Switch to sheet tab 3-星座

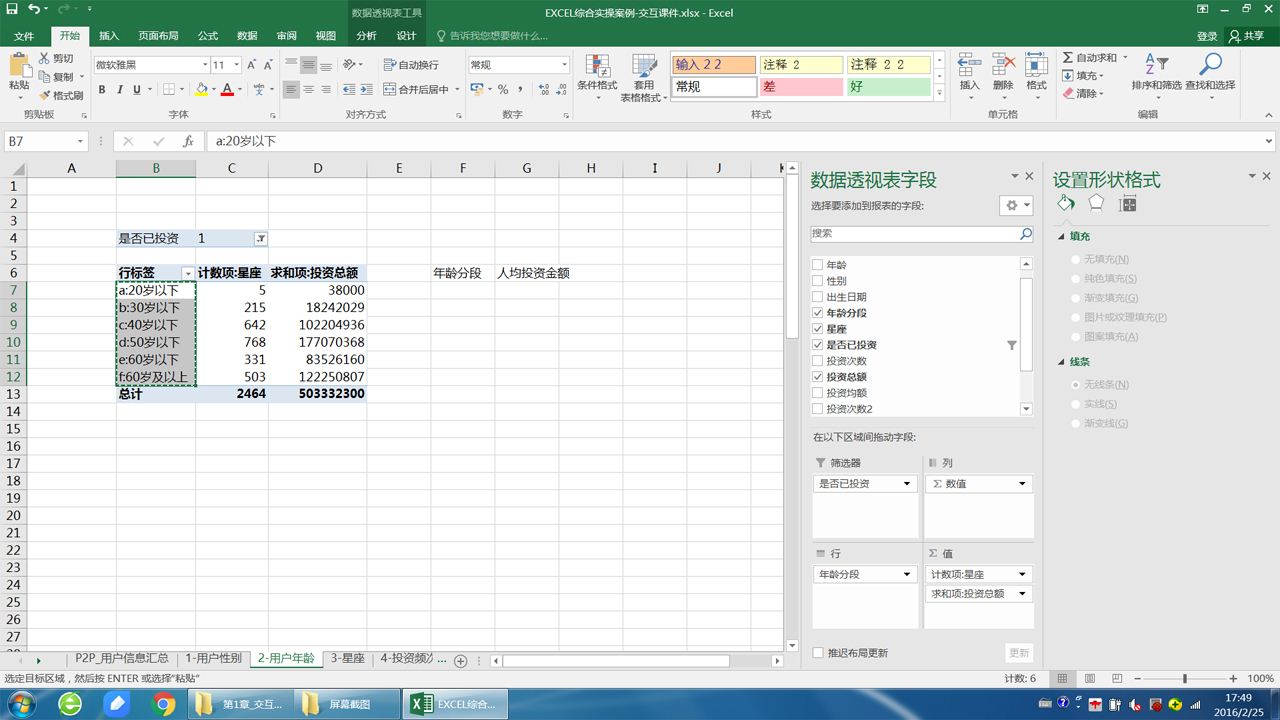click(347, 659)
